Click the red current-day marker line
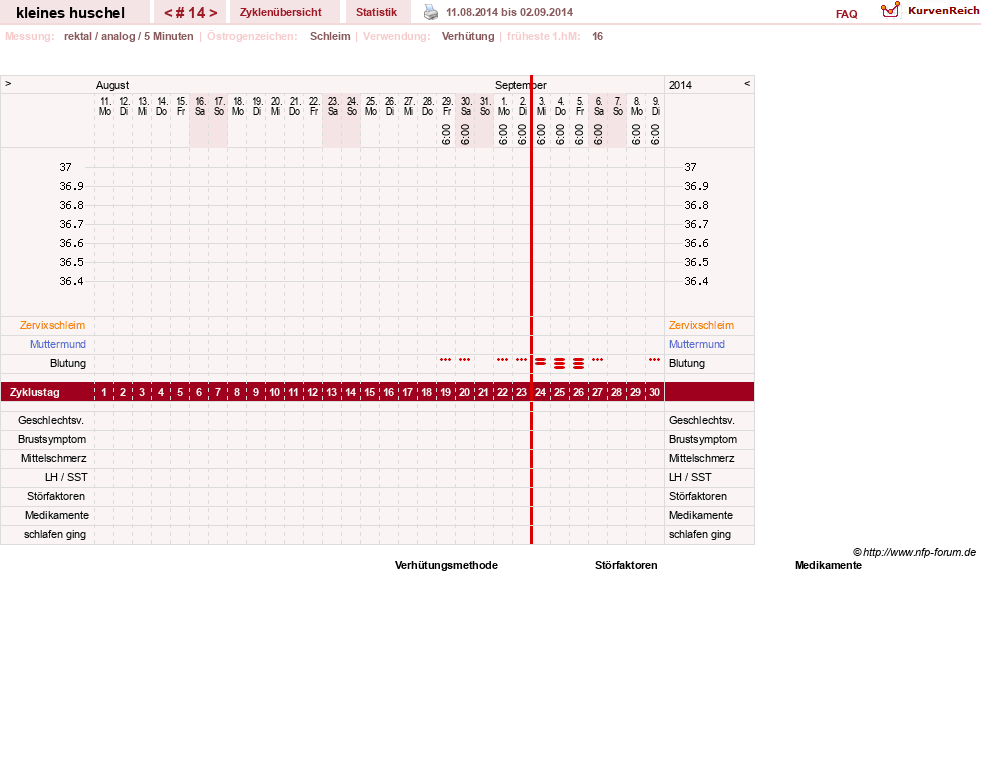Image resolution: width=981 pixels, height=784 pixels. pyautogui.click(x=531, y=310)
